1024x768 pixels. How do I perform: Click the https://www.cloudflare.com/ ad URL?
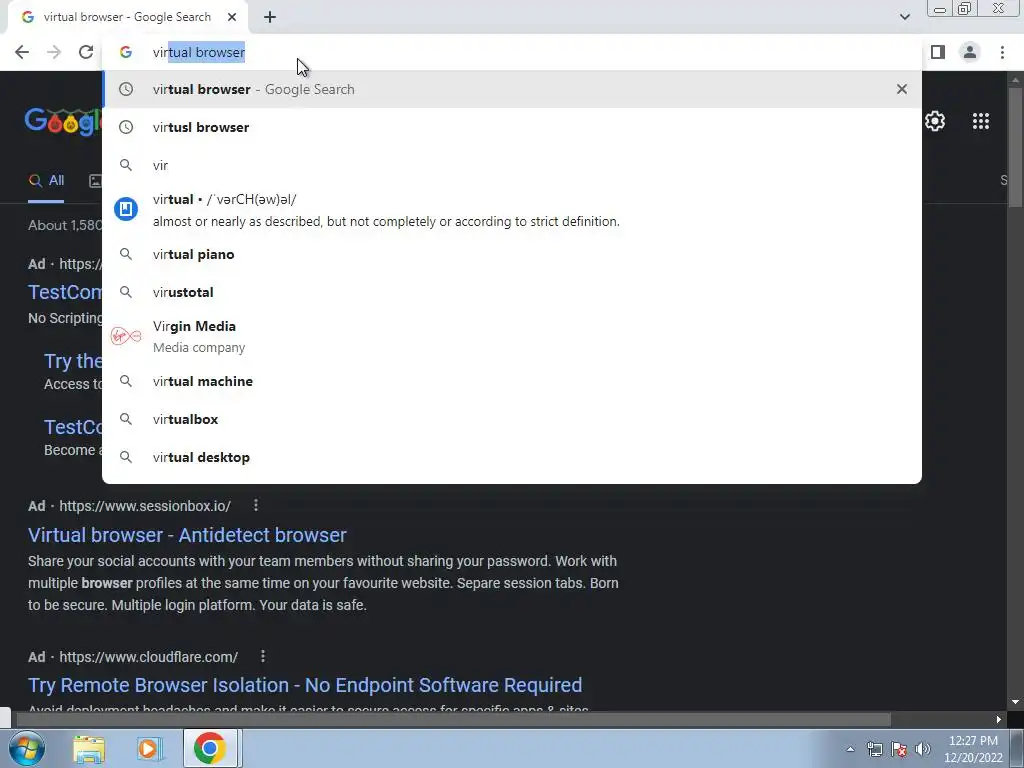pos(148,657)
